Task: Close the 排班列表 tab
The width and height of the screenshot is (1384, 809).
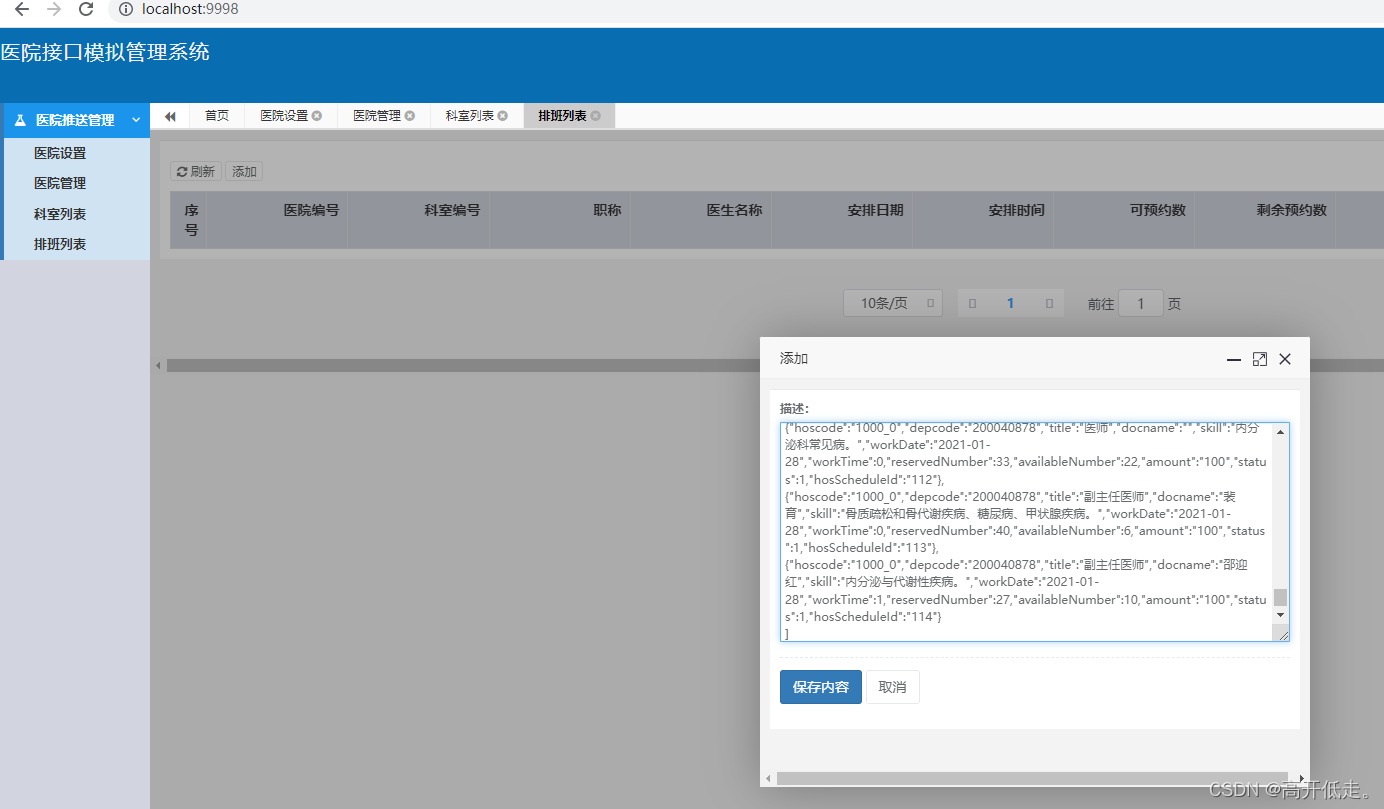Action: pyautogui.click(x=596, y=116)
